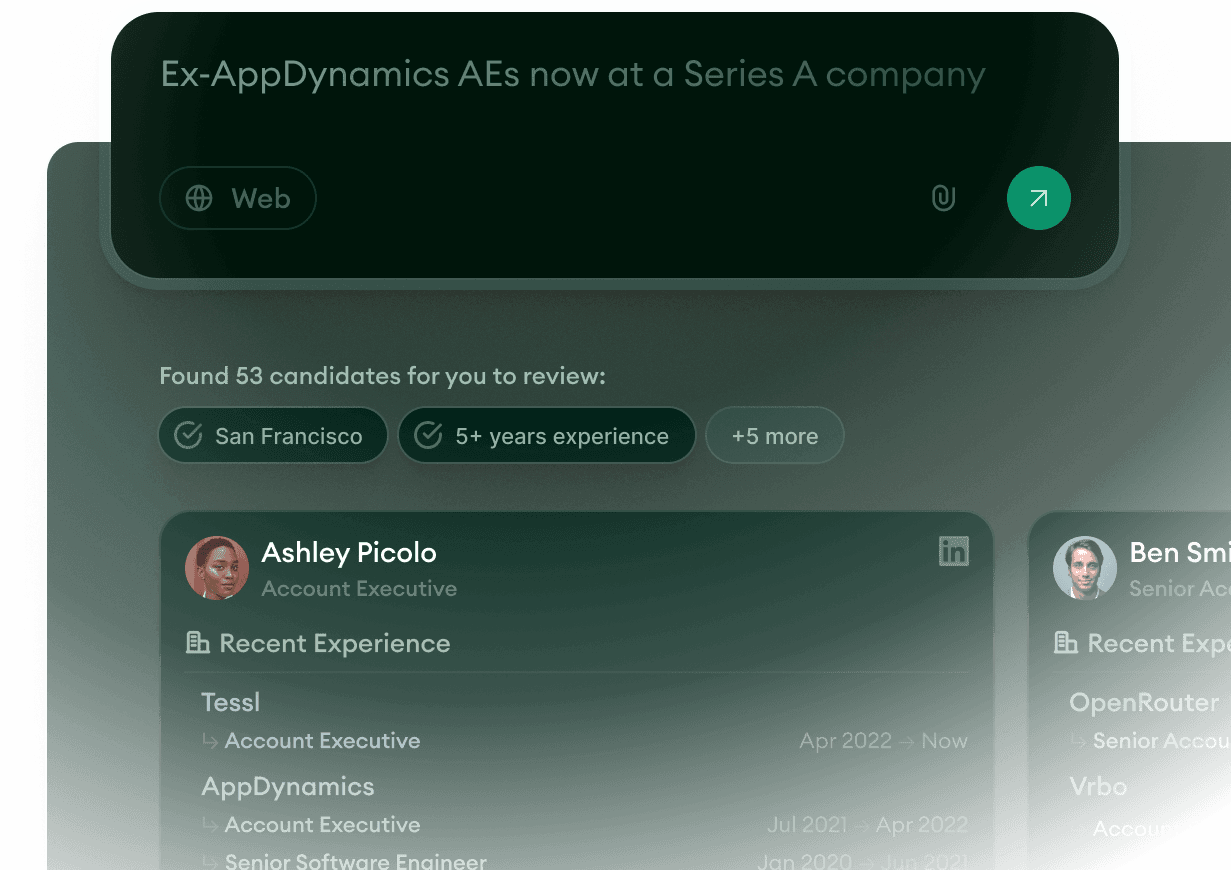Click the checkmark icon on San Francisco
Image resolution: width=1231 pixels, height=870 pixels.
coord(188,436)
